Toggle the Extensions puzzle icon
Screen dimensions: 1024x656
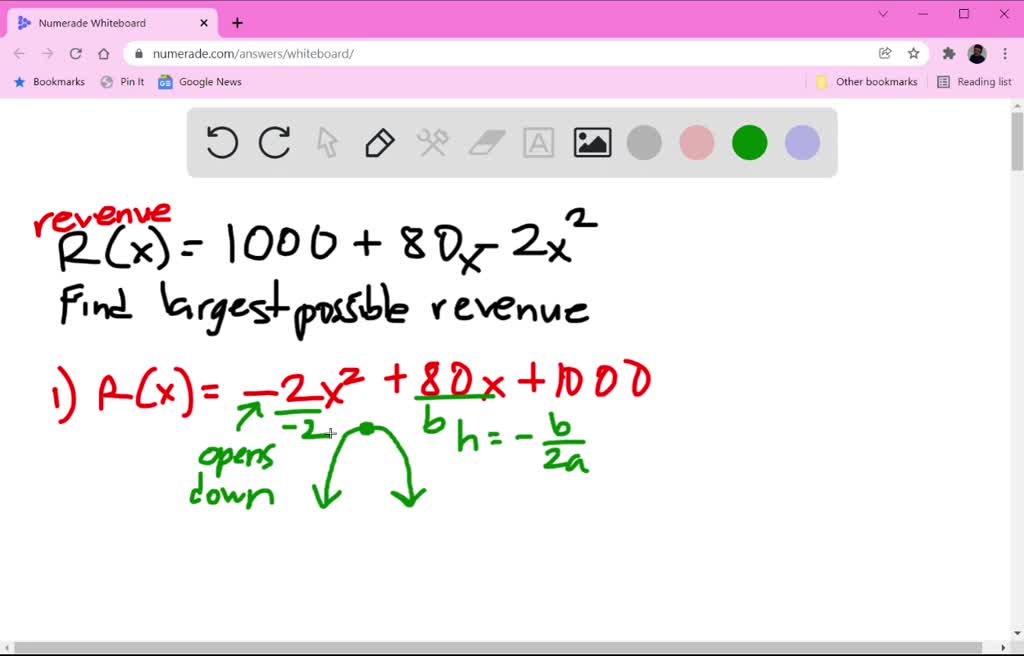[x=947, y=53]
